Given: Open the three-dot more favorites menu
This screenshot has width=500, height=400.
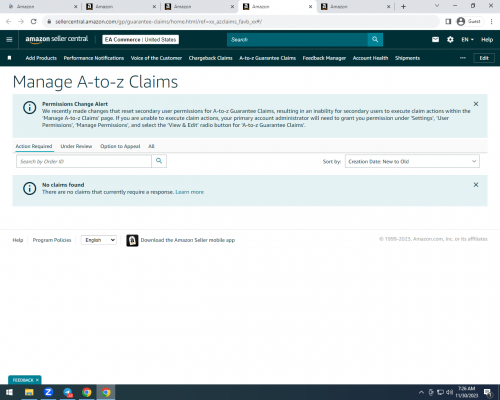Looking at the screenshot, I should coord(463,58).
